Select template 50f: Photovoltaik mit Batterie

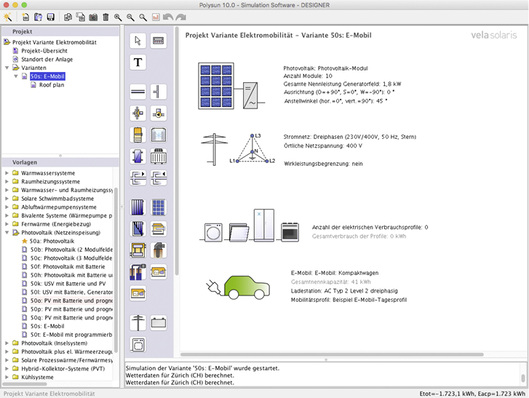67,266
